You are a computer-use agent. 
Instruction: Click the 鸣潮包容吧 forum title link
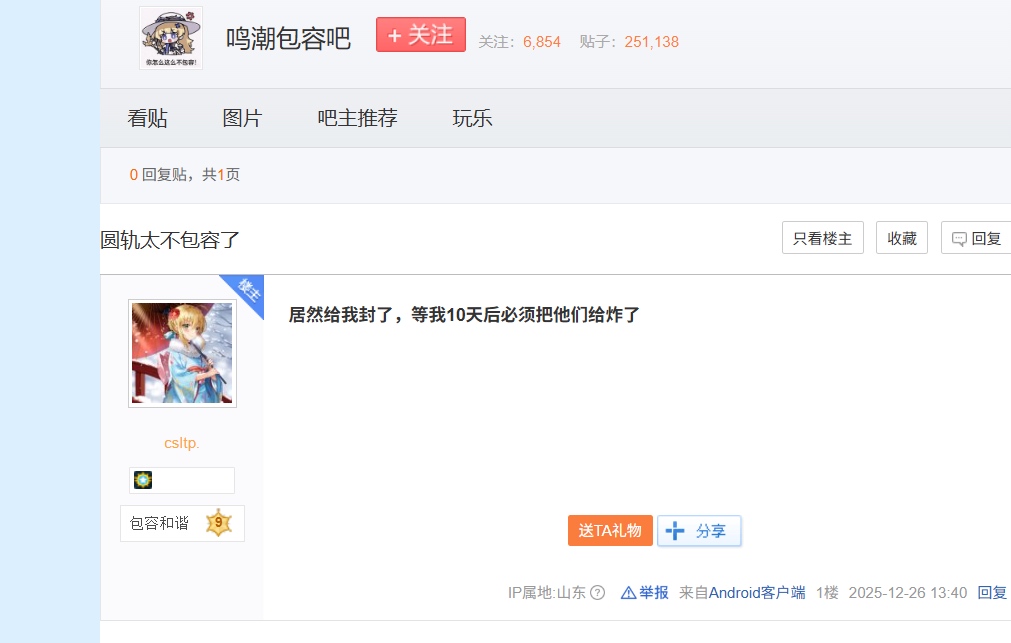[288, 39]
